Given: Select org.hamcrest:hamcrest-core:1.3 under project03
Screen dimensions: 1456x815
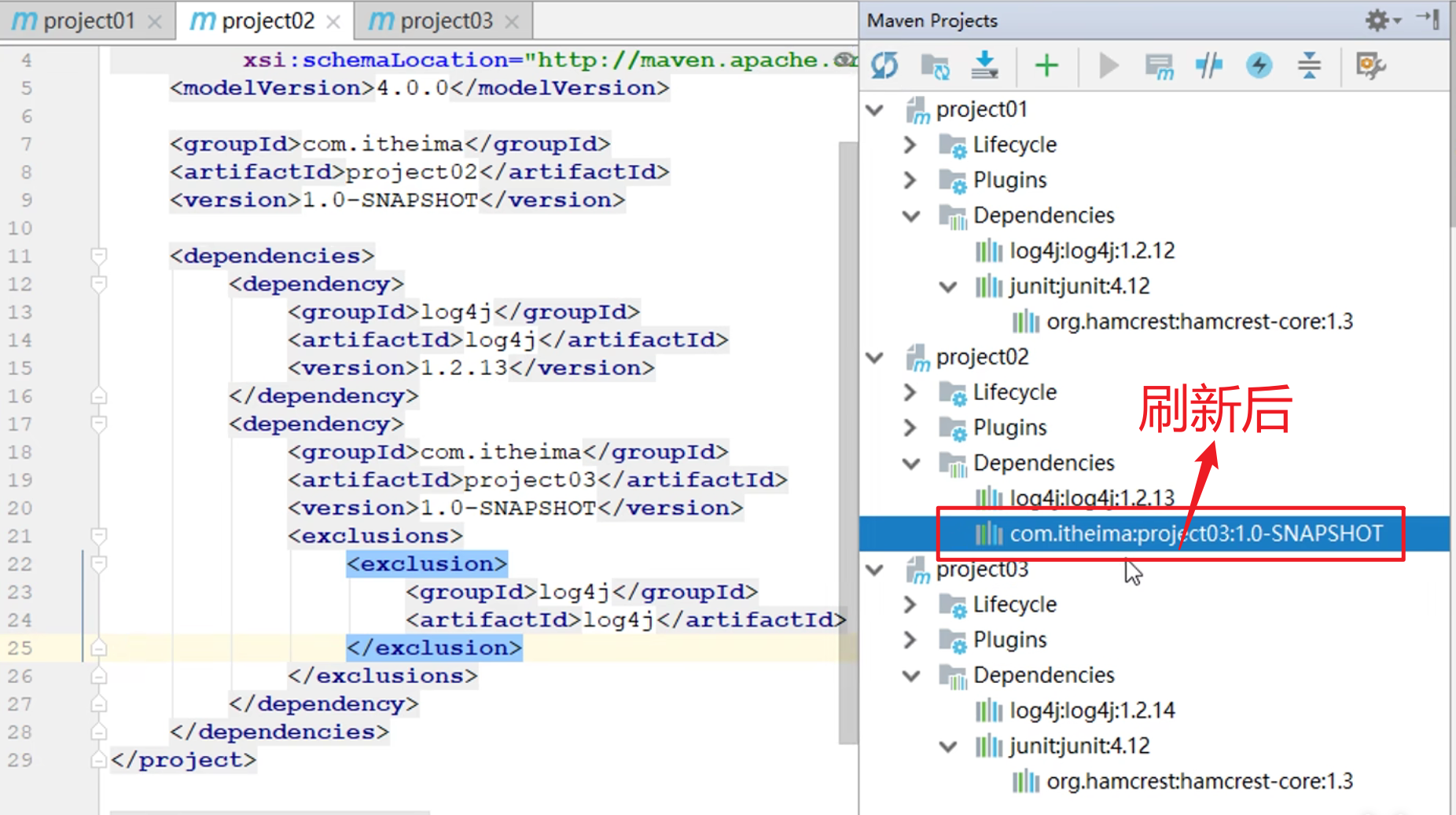Looking at the screenshot, I should (1200, 781).
